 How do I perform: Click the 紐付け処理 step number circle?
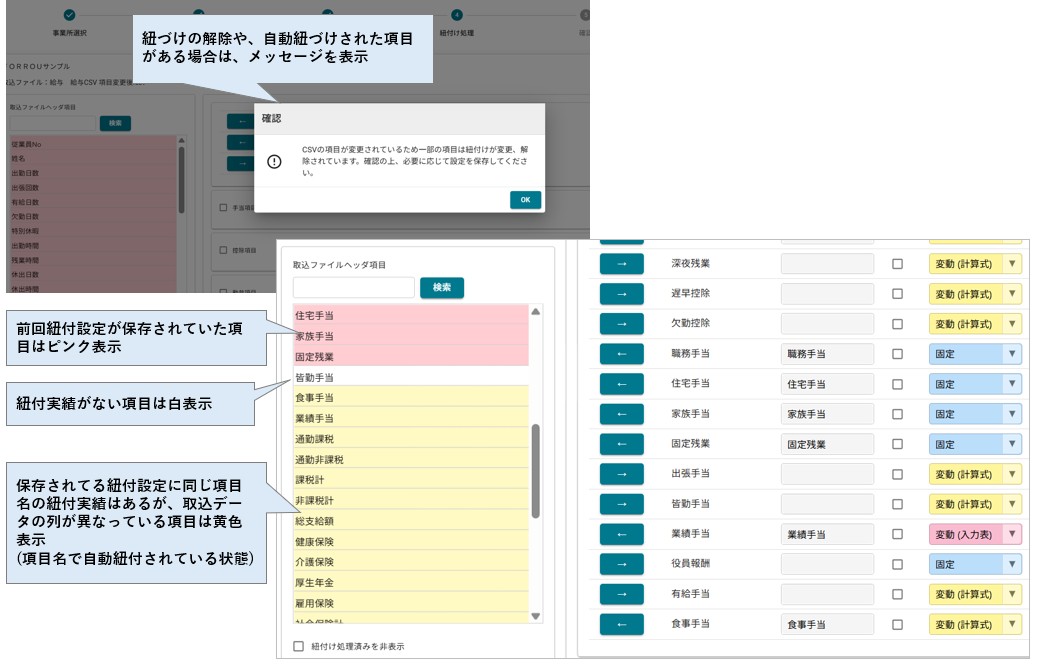[456, 15]
